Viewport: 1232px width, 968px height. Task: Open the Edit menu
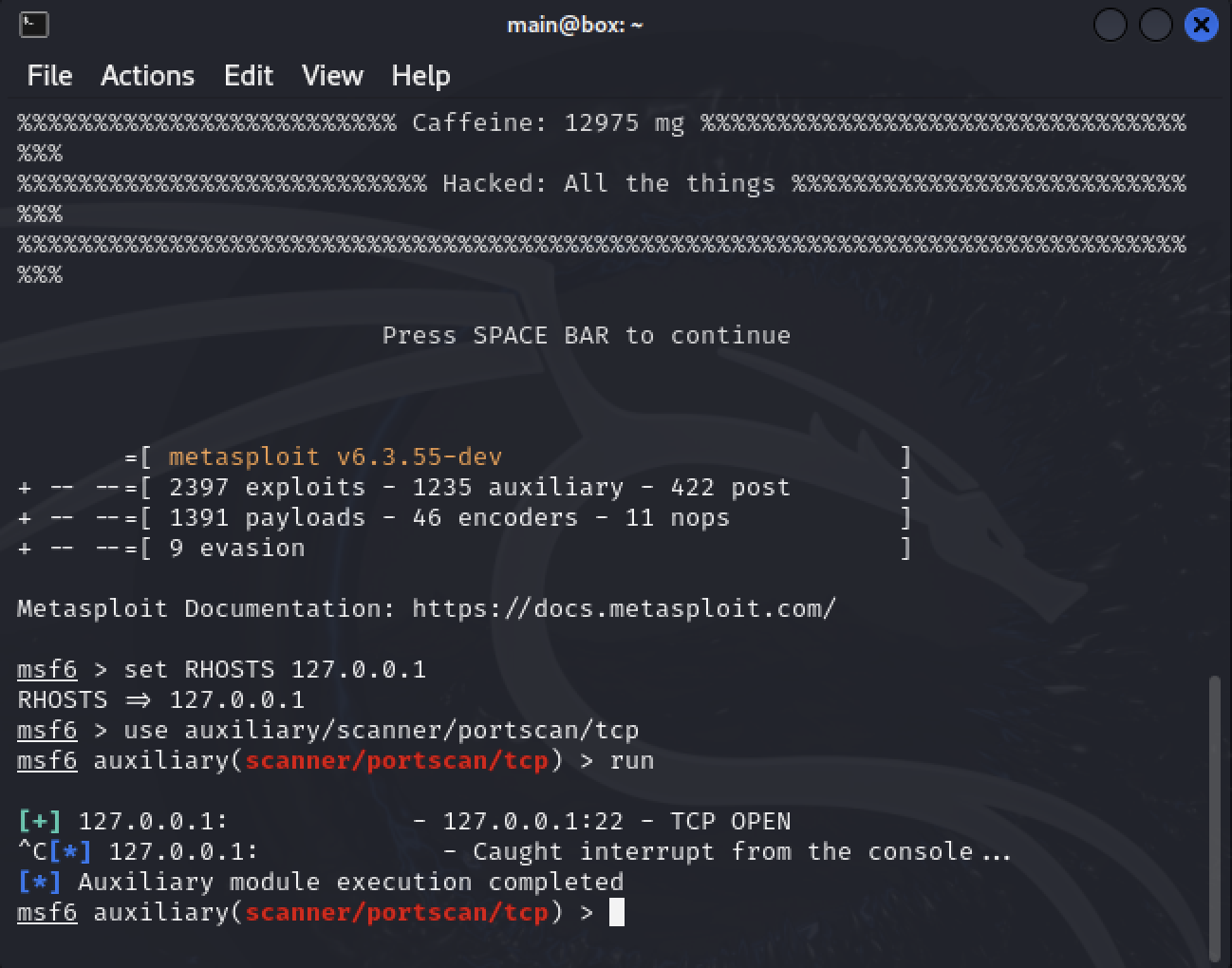pyautogui.click(x=249, y=76)
